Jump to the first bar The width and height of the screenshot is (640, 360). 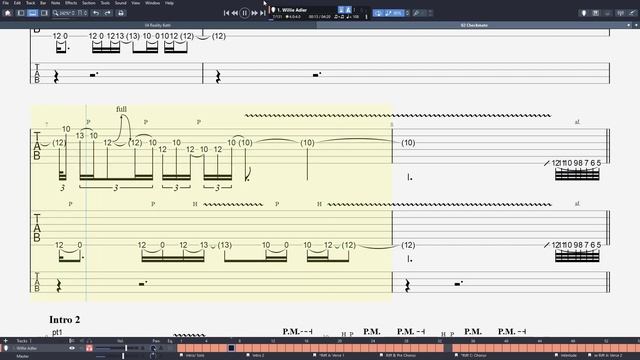click(x=227, y=13)
